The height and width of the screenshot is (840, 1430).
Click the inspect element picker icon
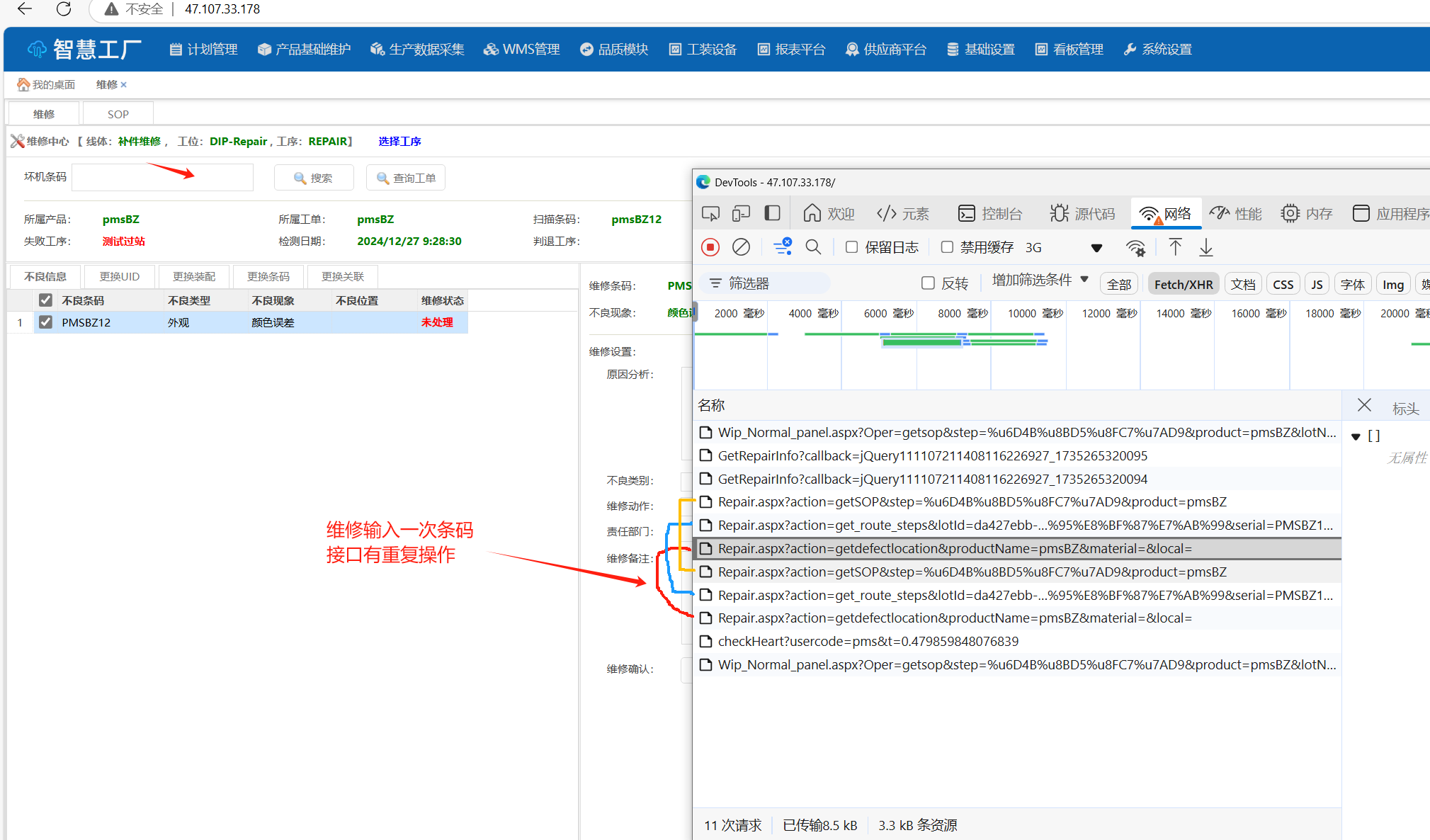click(710, 213)
